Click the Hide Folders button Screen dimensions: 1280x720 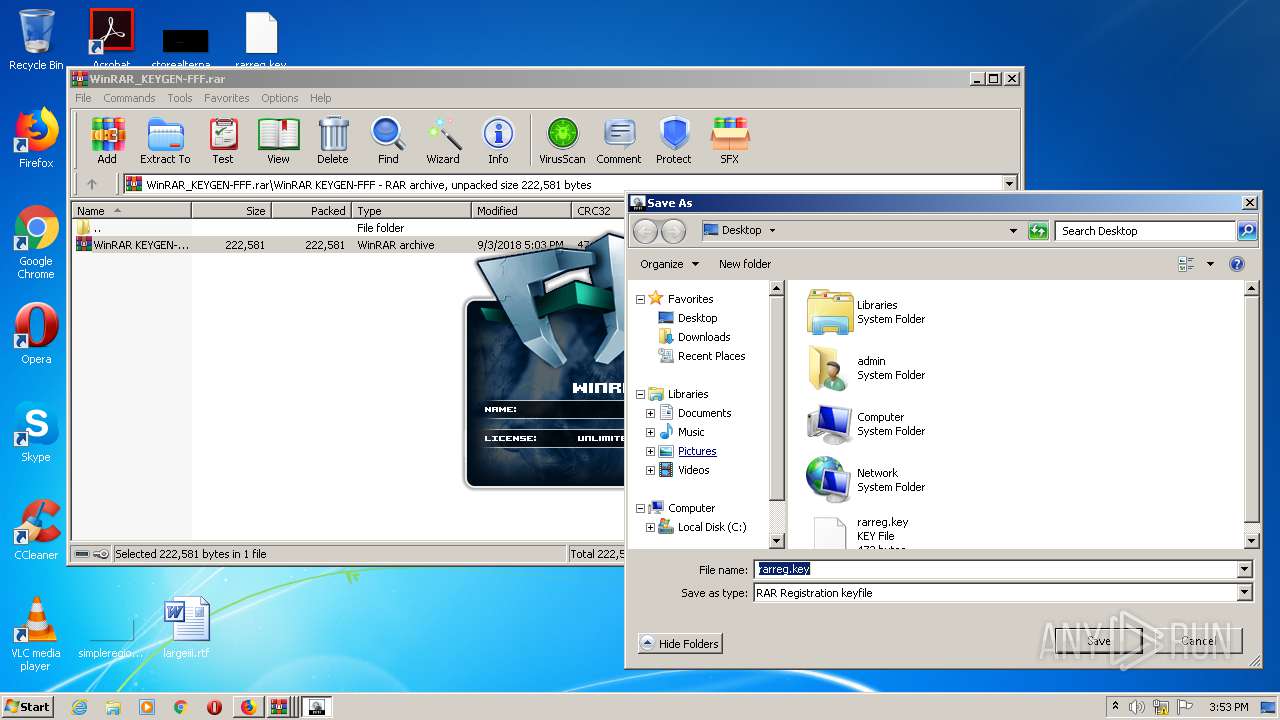(x=680, y=644)
